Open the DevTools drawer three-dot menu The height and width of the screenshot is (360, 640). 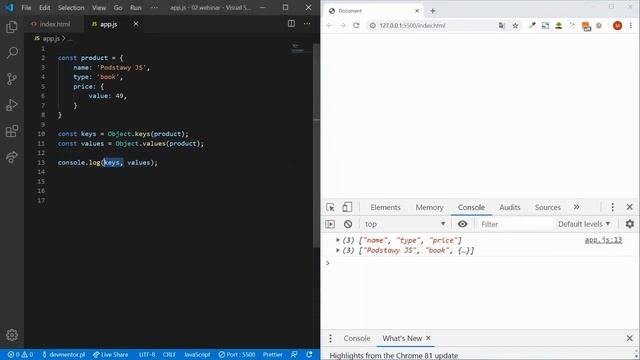coord(330,338)
